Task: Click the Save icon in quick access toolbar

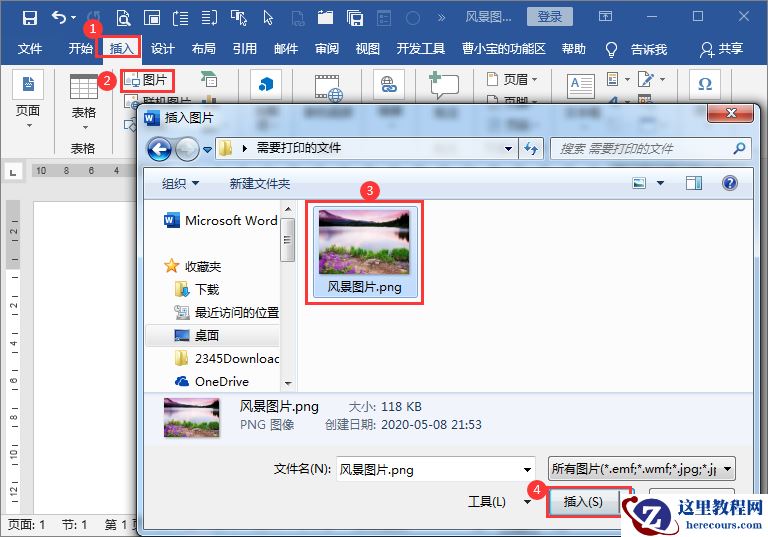Action: click(x=30, y=18)
